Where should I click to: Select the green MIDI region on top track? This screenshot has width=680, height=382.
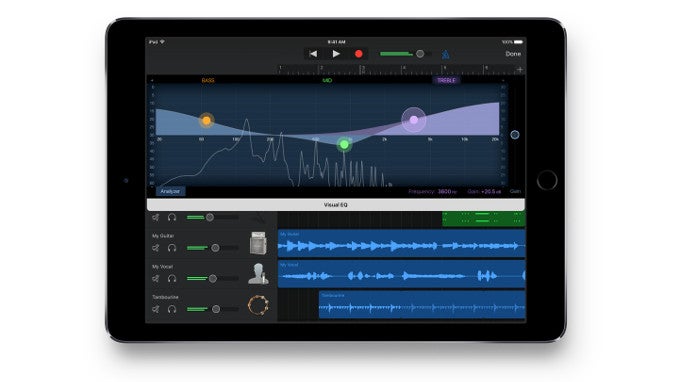pyautogui.click(x=484, y=219)
